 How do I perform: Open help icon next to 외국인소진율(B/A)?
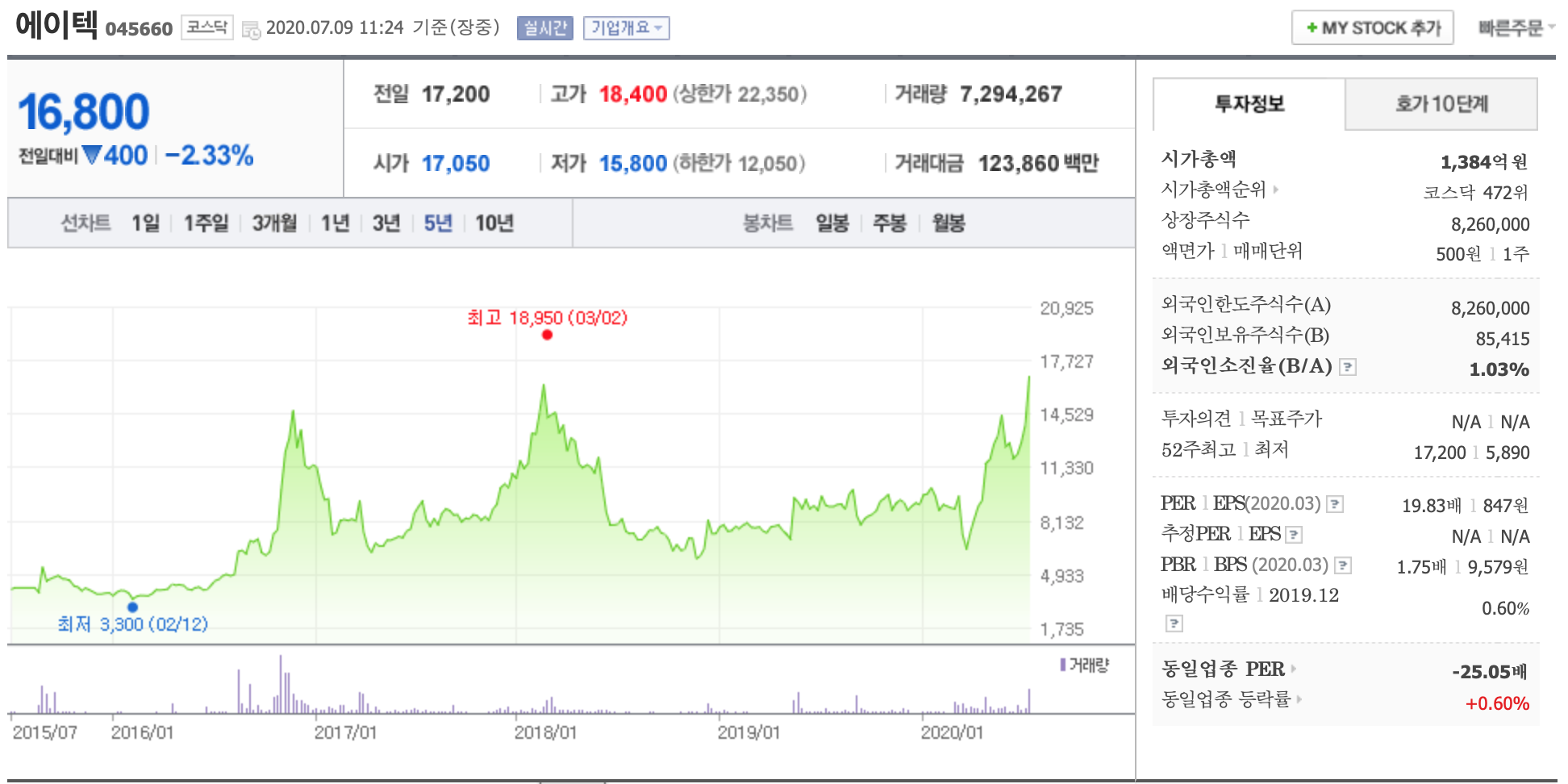coord(1348,367)
